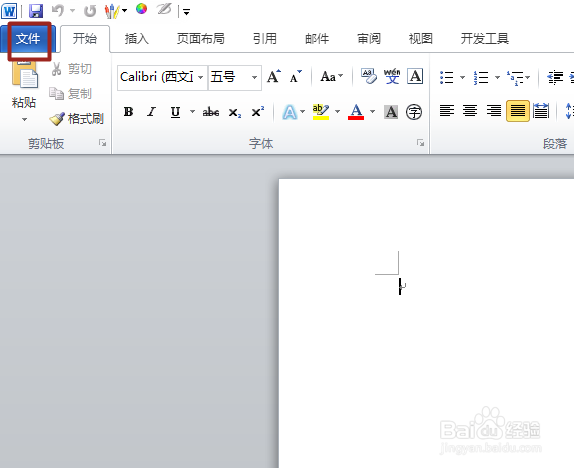
Task: Switch to the 开始 ribbon tab
Action: [85, 38]
